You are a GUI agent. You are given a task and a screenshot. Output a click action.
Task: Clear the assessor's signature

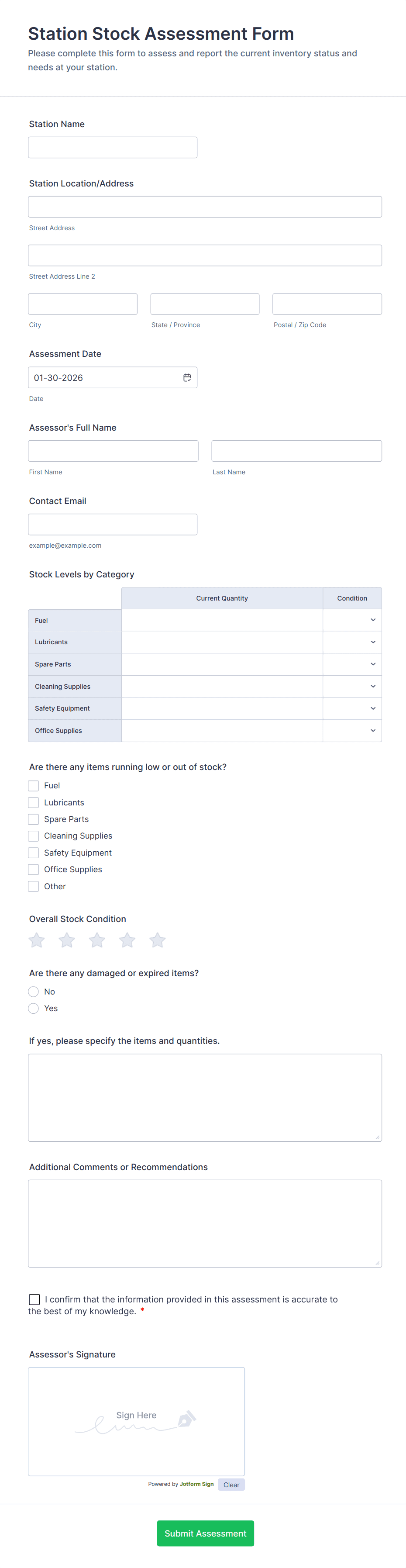[231, 1485]
